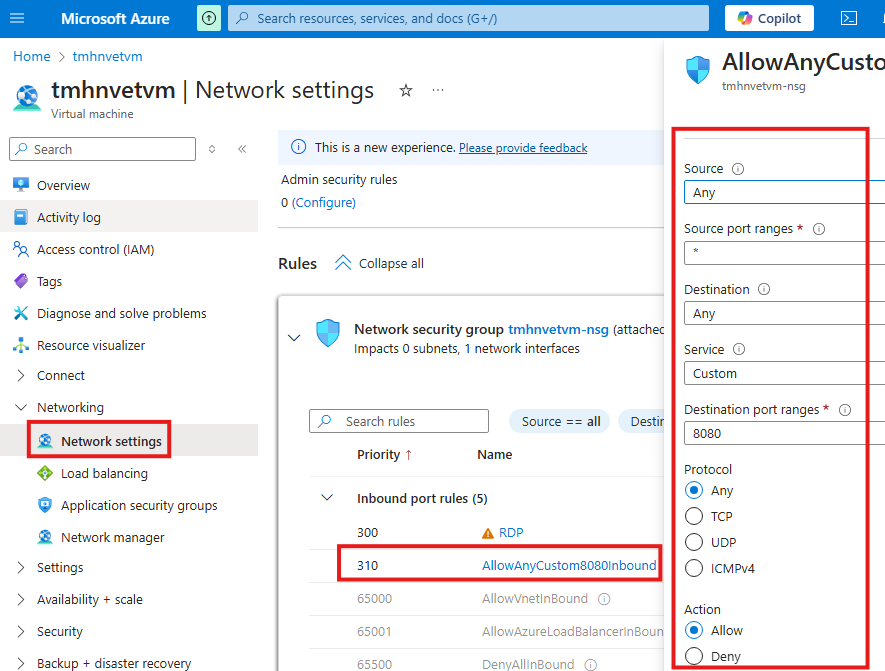
Task: Click the Destination port ranges field 8080
Action: click(784, 433)
